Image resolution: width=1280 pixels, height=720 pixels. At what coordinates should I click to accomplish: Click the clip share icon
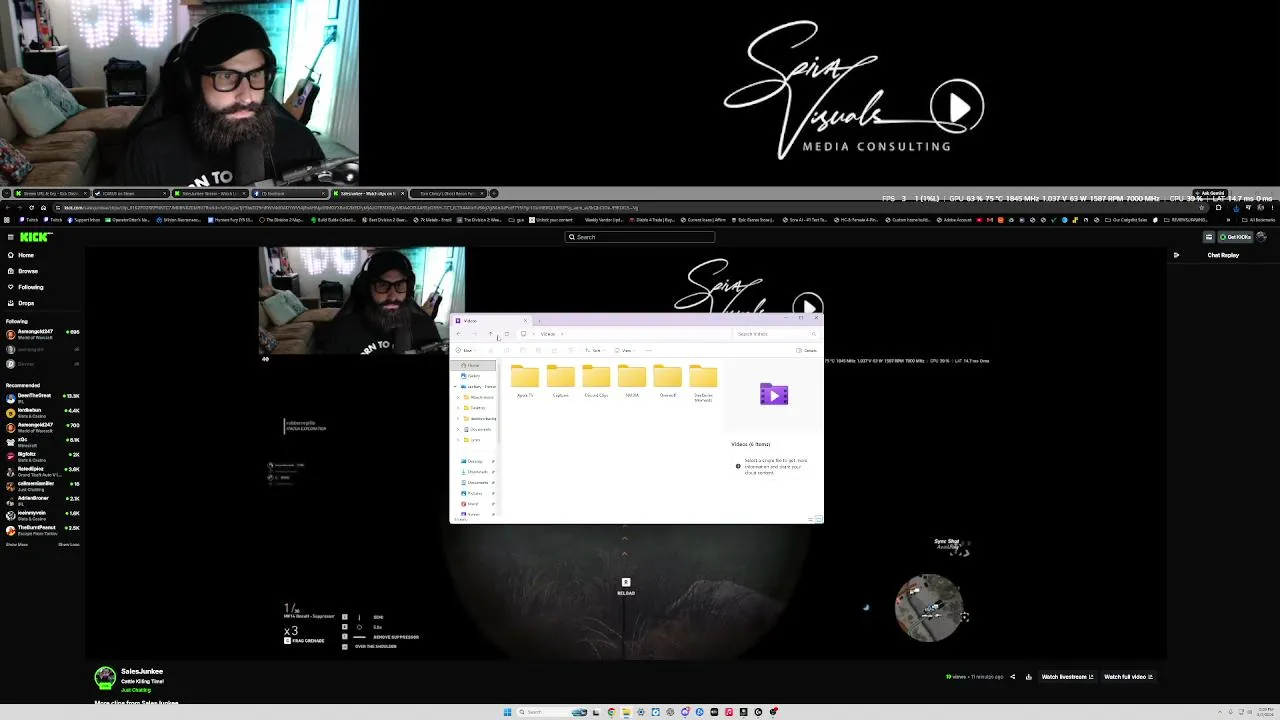tap(1012, 677)
